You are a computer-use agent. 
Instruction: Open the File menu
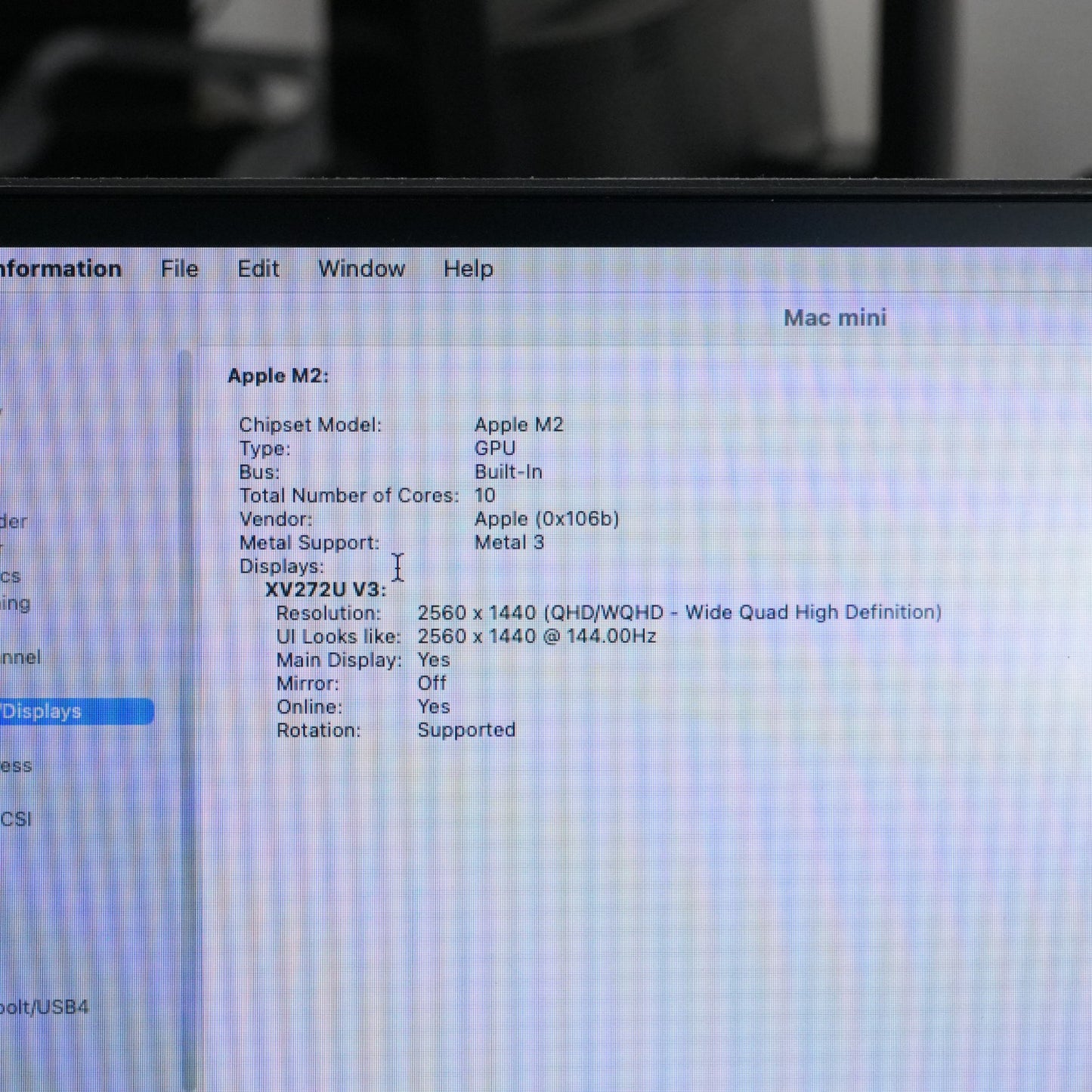pos(179,269)
